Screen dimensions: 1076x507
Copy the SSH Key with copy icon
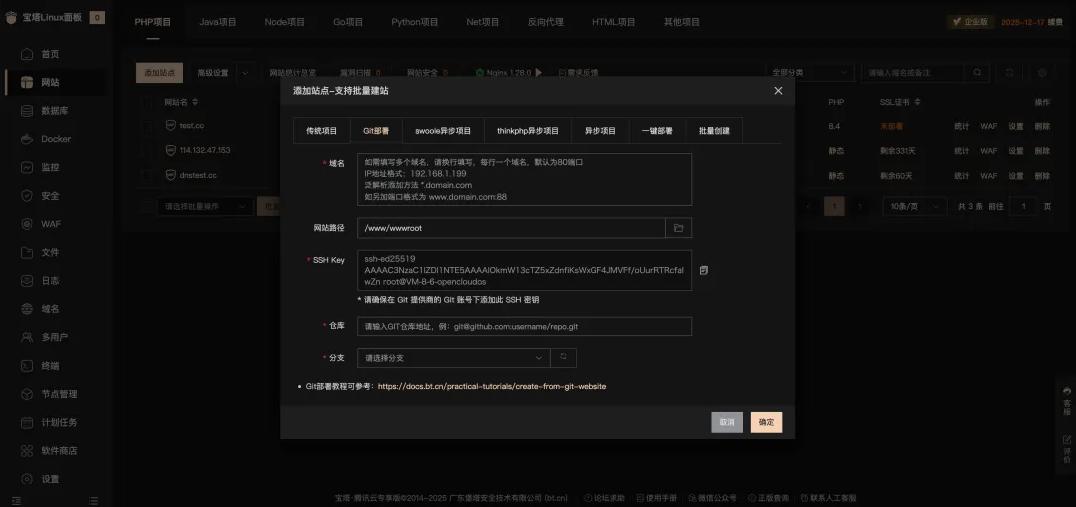point(703,270)
